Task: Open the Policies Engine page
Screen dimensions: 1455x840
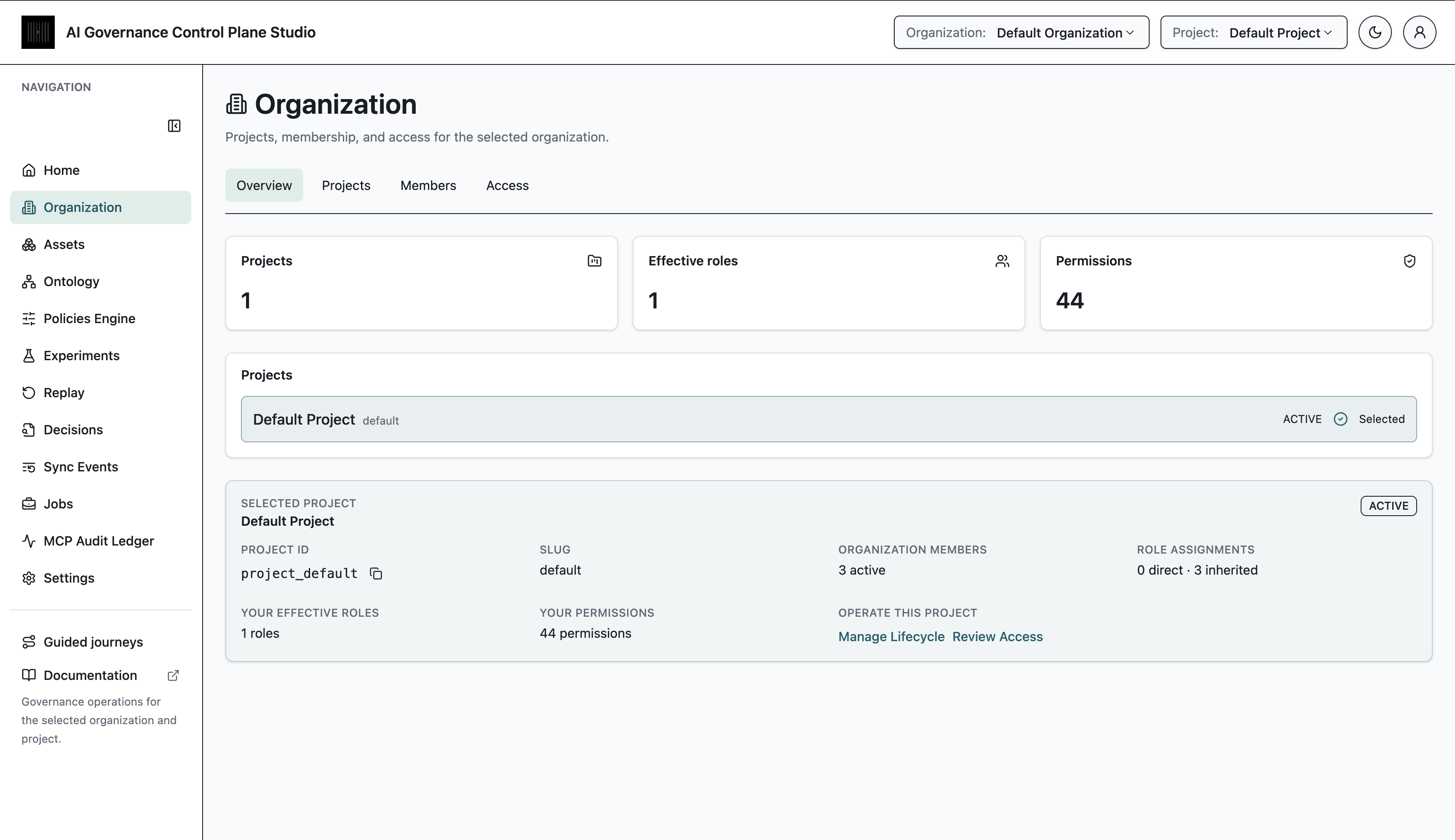Action: pos(100,318)
